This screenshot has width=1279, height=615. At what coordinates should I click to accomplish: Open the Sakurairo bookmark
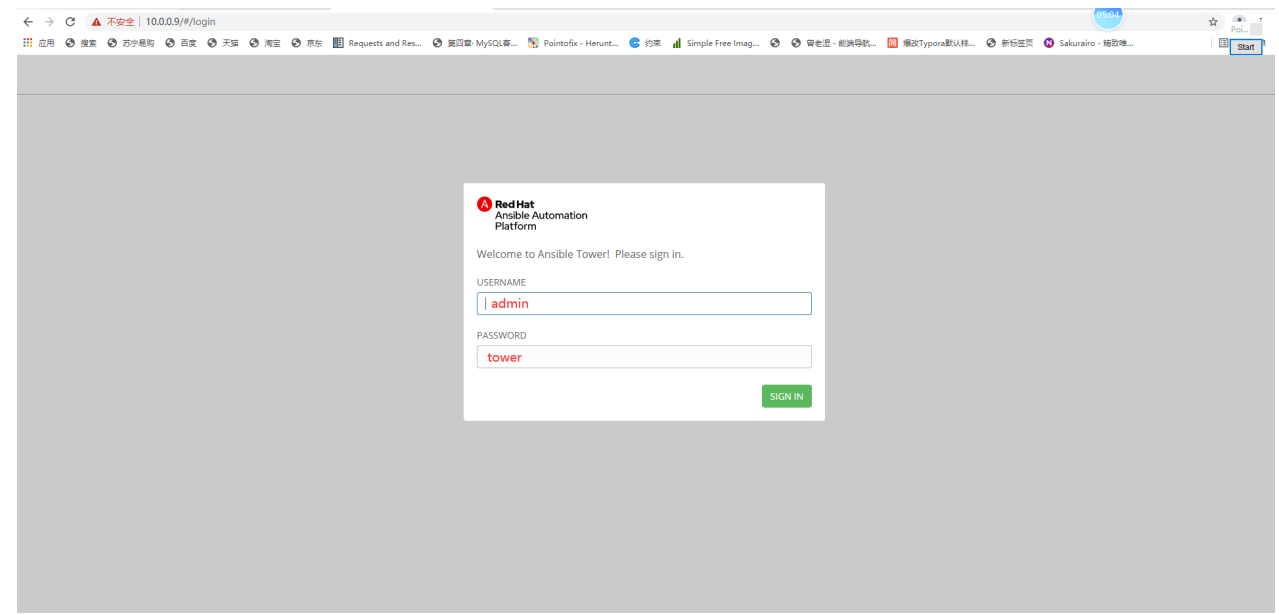(1088, 43)
